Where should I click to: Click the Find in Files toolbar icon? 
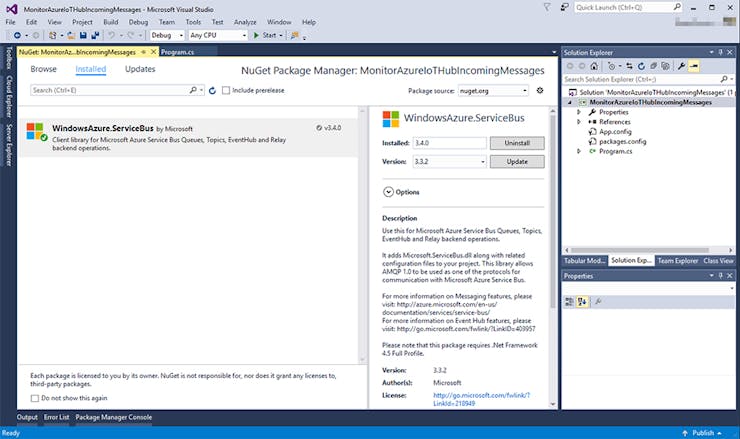(294, 35)
